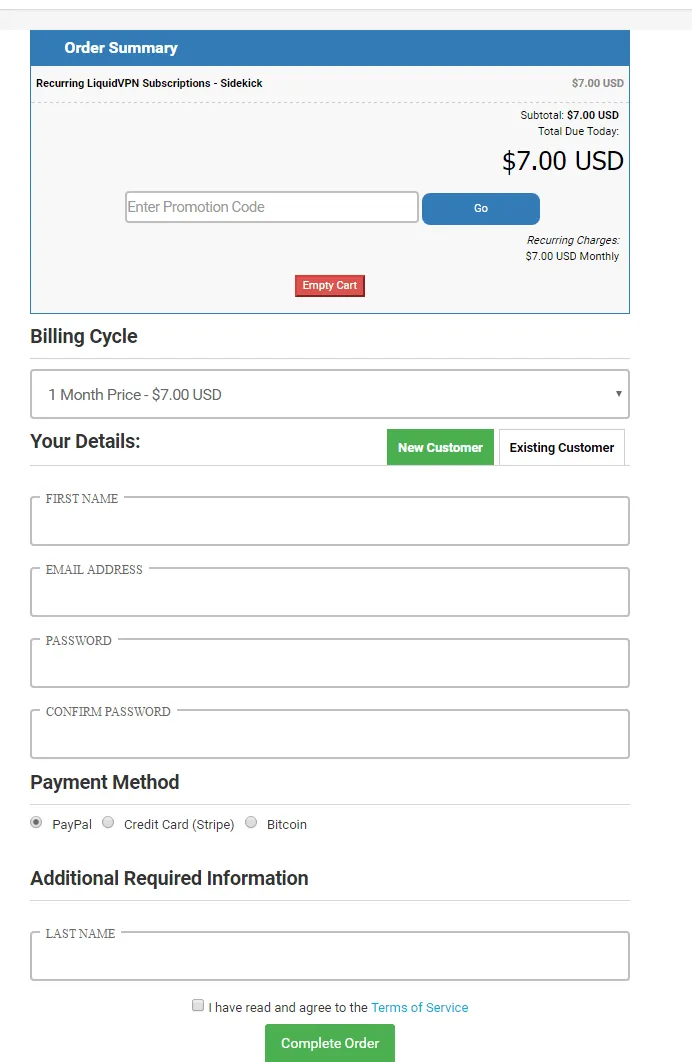Viewport: 692px width, 1062px height.
Task: Click into the Email Address field
Action: (330, 594)
